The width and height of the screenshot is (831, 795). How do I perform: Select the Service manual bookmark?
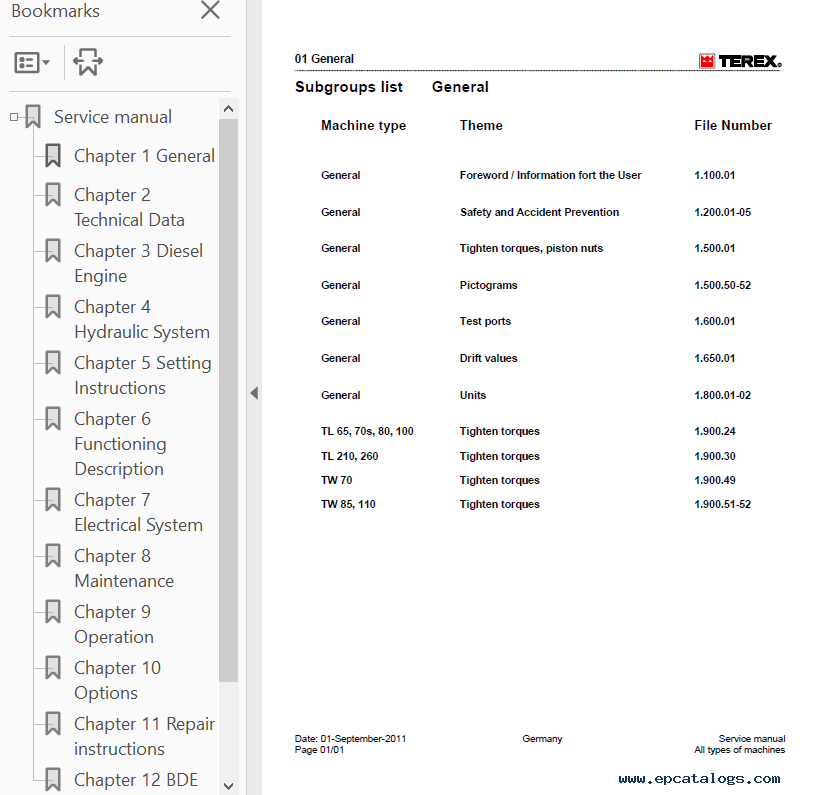pos(112,117)
